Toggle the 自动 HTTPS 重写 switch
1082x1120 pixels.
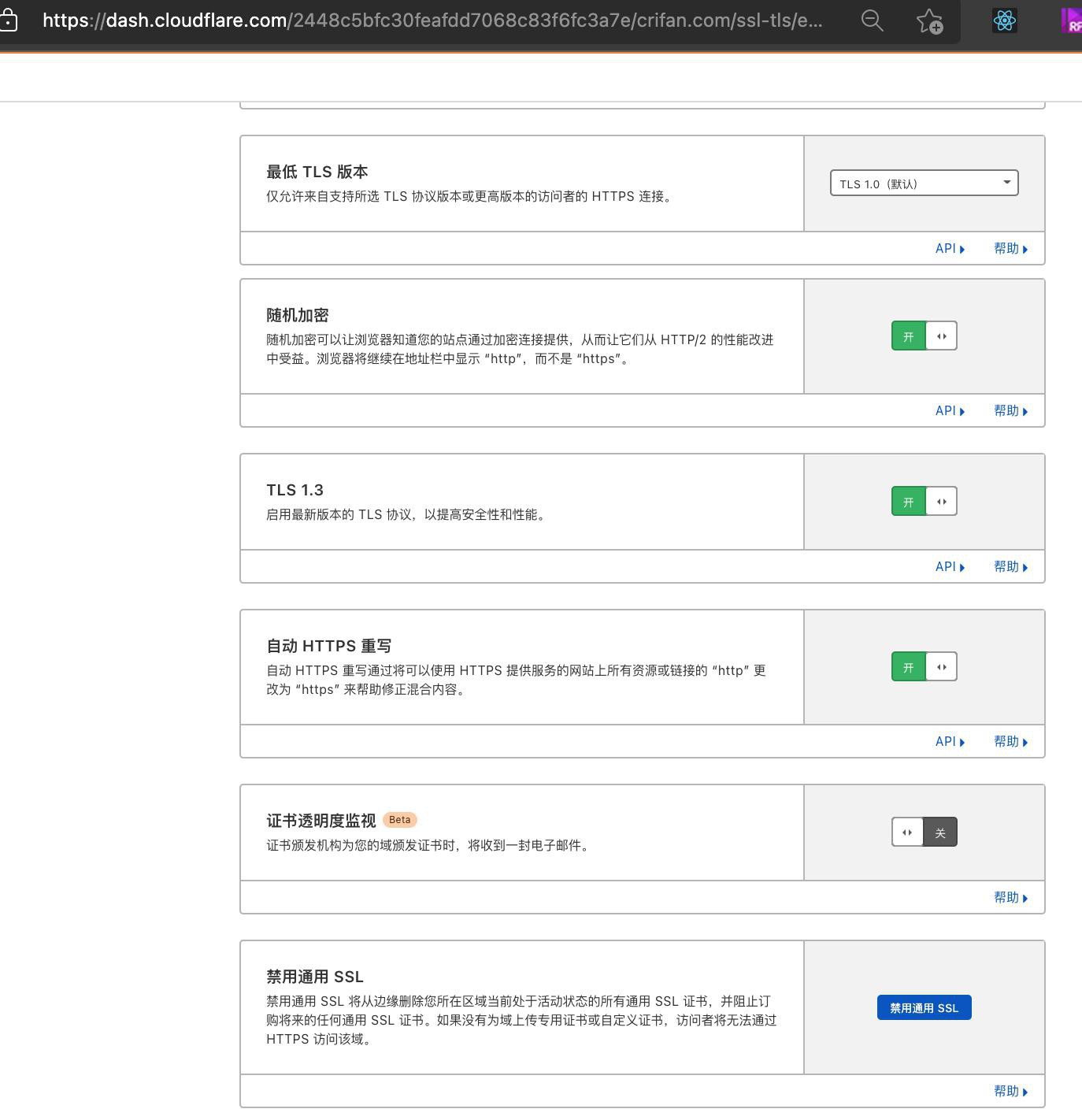(924, 667)
